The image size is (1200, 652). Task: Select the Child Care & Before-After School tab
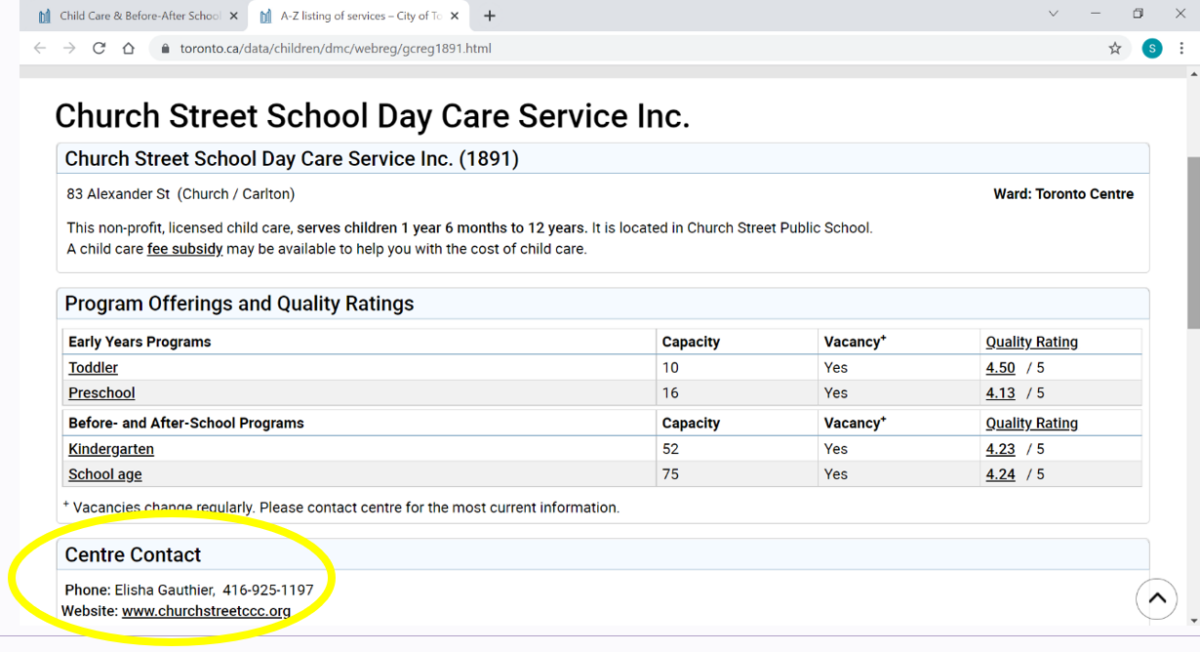point(130,16)
